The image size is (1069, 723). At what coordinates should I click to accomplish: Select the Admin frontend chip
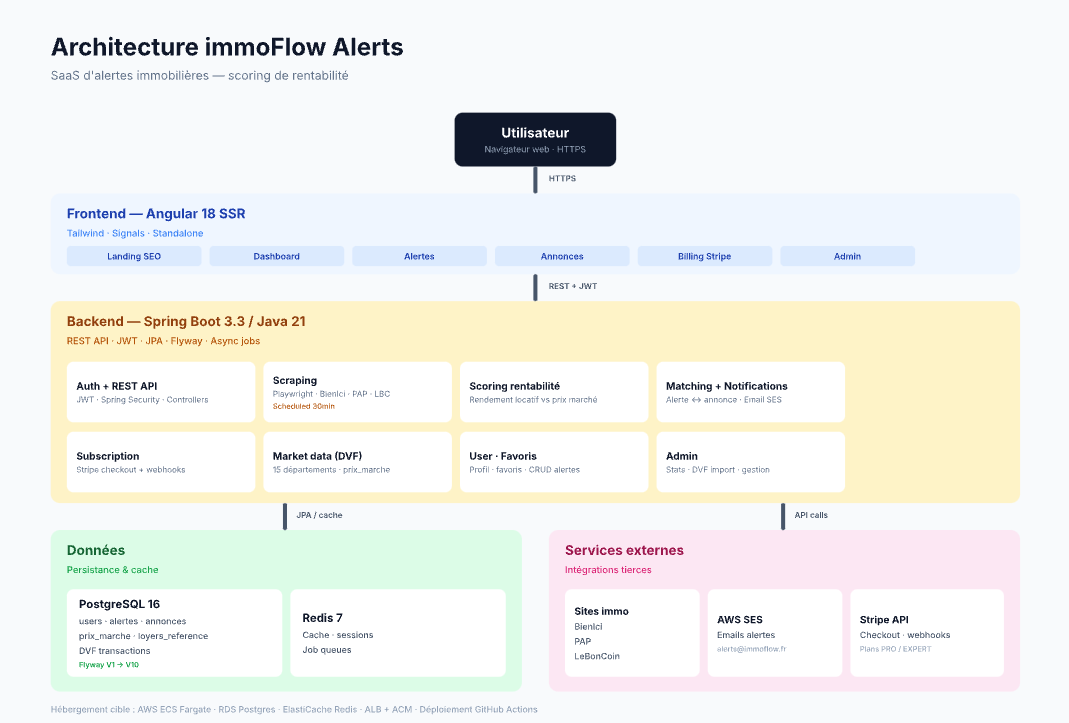pos(847,256)
